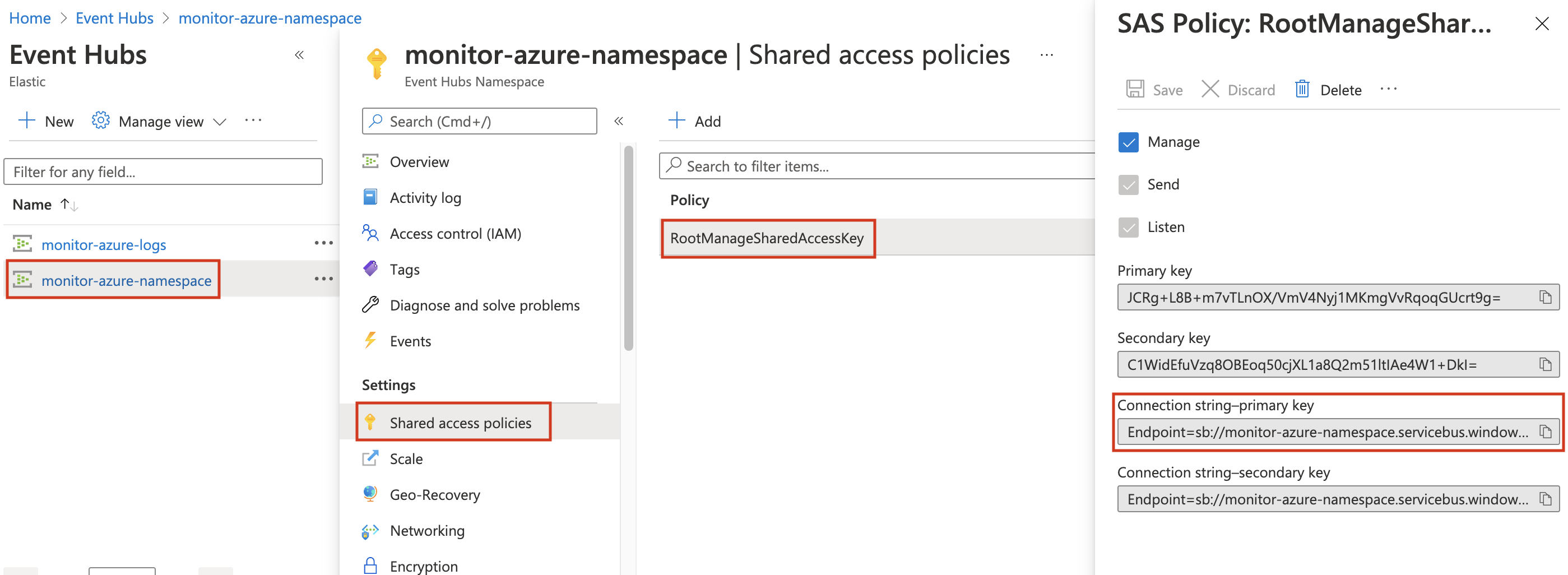Close the SAS Policy panel
This screenshot has width=1568, height=575.
1541,24
